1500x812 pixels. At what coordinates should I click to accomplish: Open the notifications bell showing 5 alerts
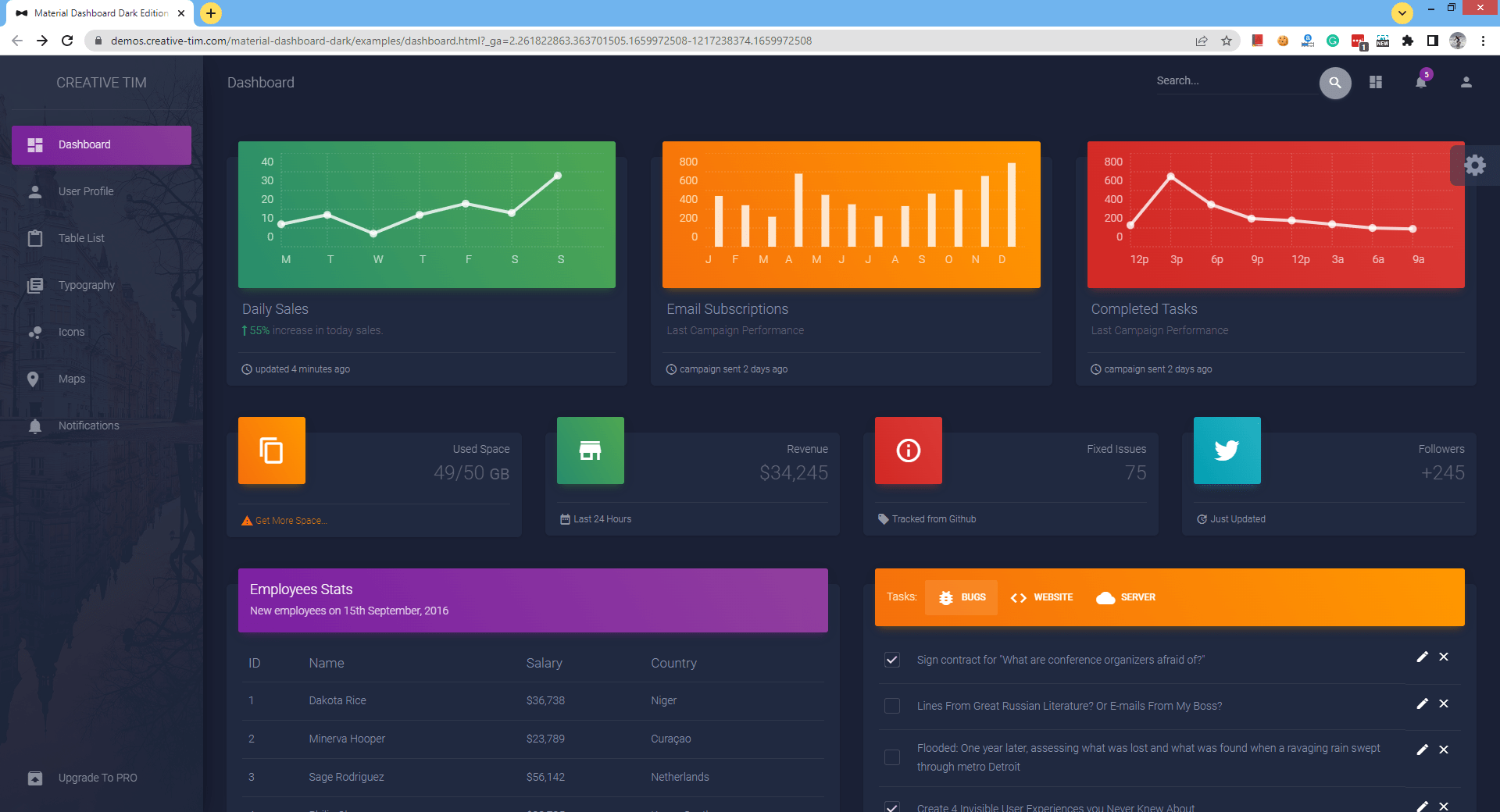click(1421, 82)
